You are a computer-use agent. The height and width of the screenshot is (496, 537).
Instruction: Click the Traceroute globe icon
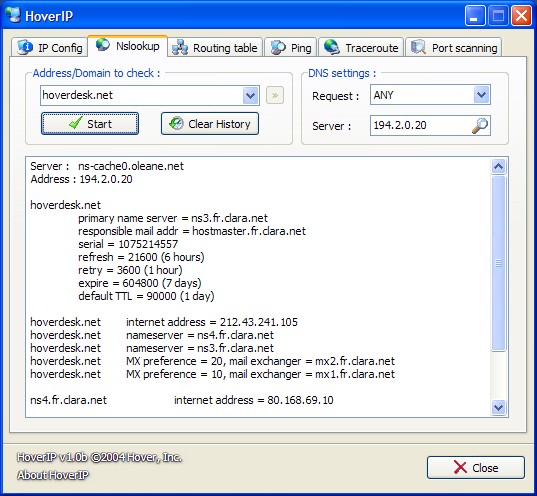332,47
